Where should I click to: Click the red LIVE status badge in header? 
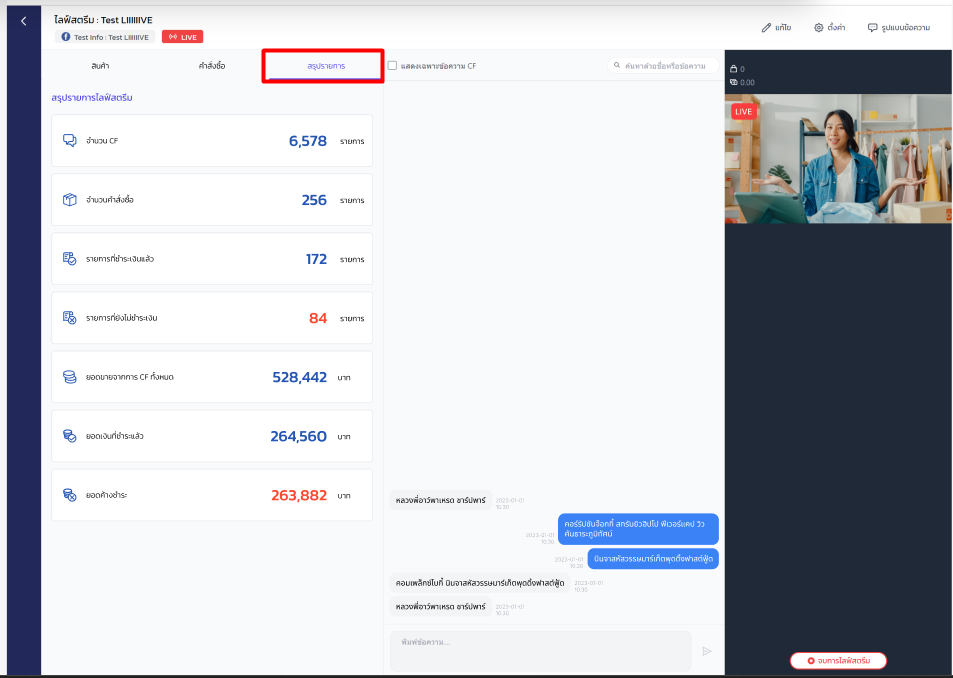coord(183,37)
